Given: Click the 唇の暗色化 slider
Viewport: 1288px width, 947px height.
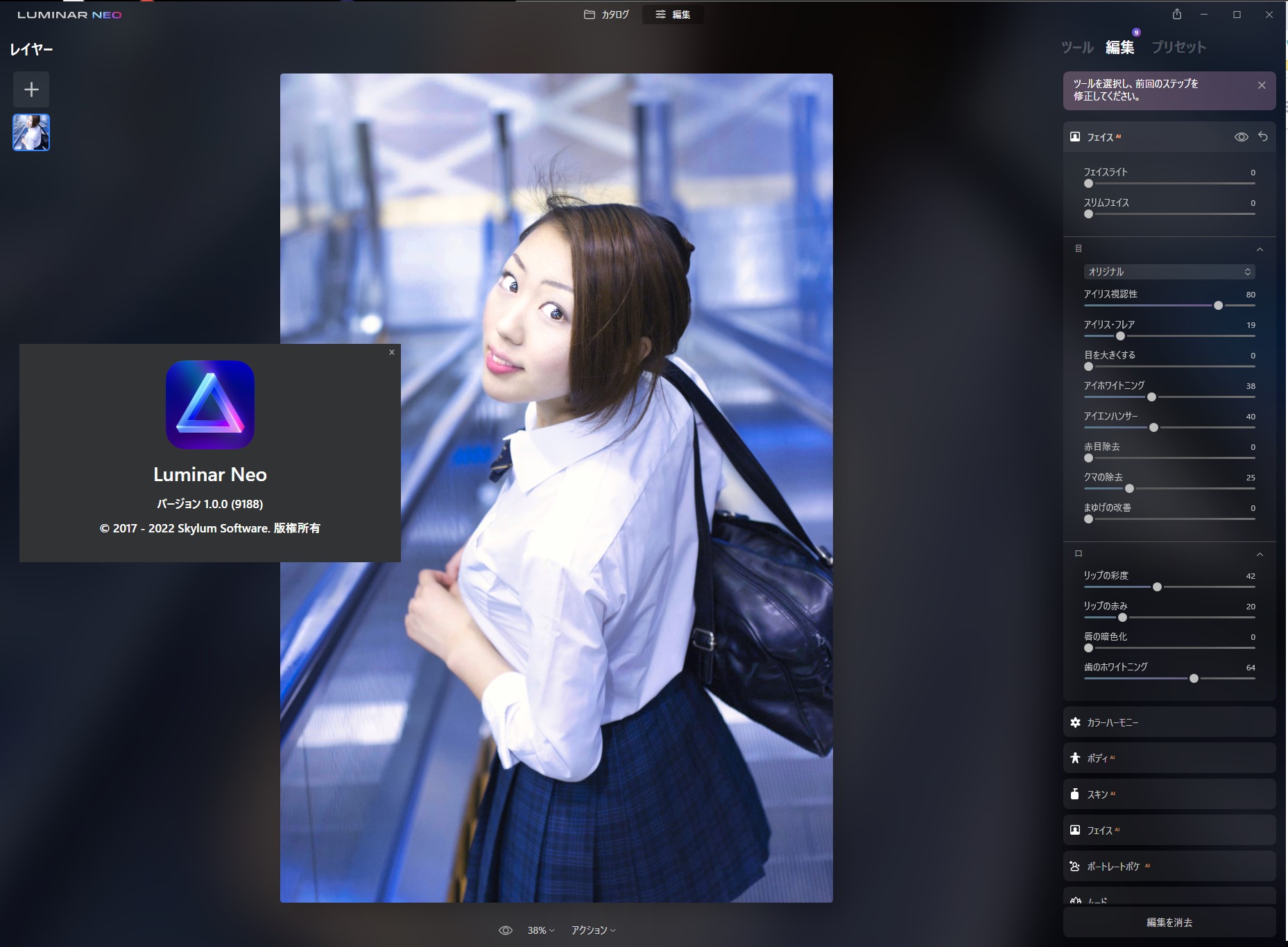Looking at the screenshot, I should [x=1169, y=648].
